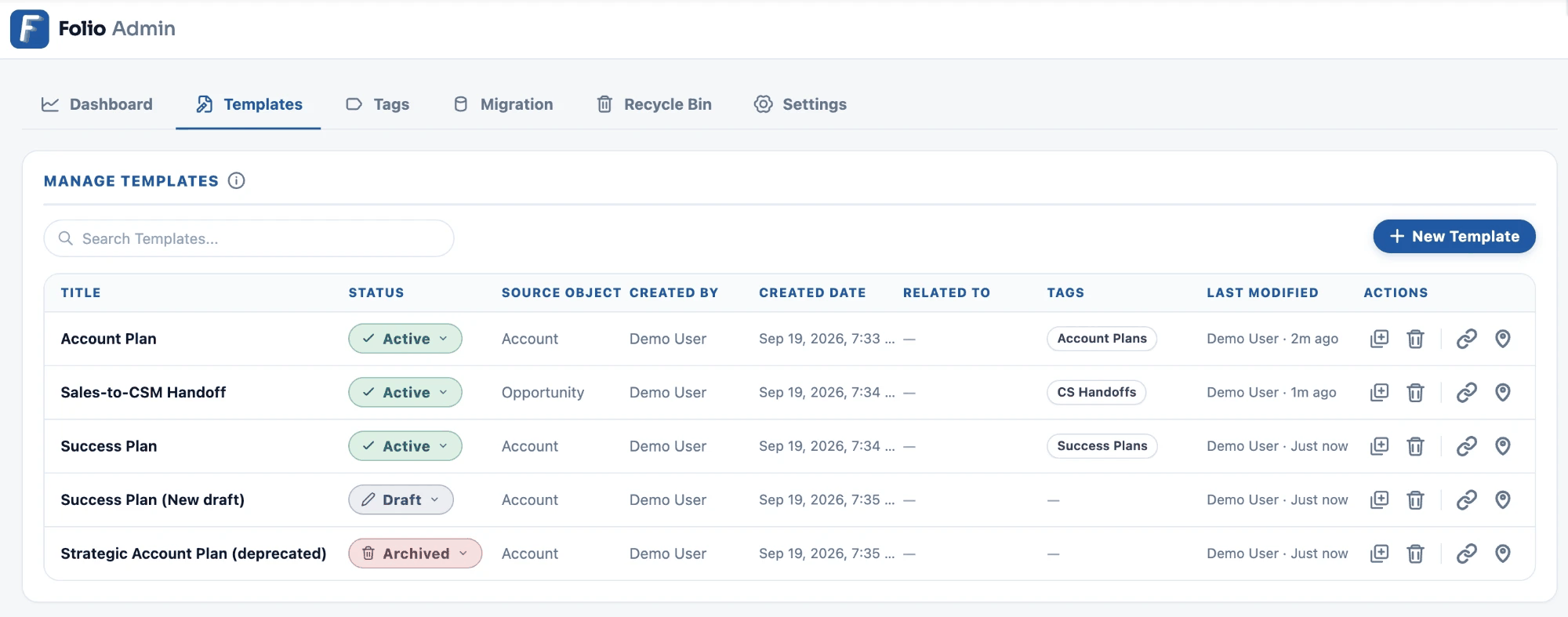Screen dimensions: 1568x617
Task: Duplicate the Sales-to-CSM Handoff template
Action: pyautogui.click(x=1379, y=392)
